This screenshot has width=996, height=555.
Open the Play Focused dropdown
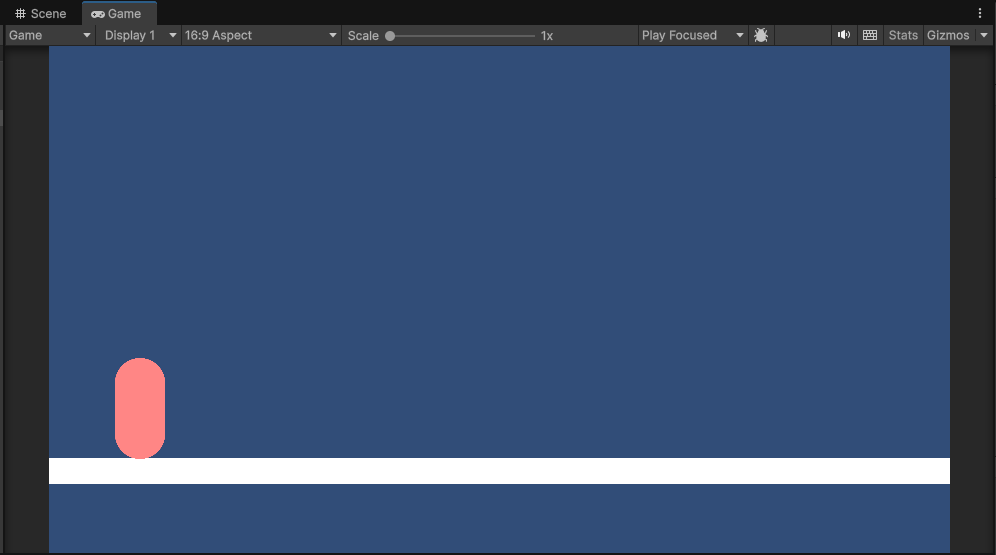(x=692, y=35)
